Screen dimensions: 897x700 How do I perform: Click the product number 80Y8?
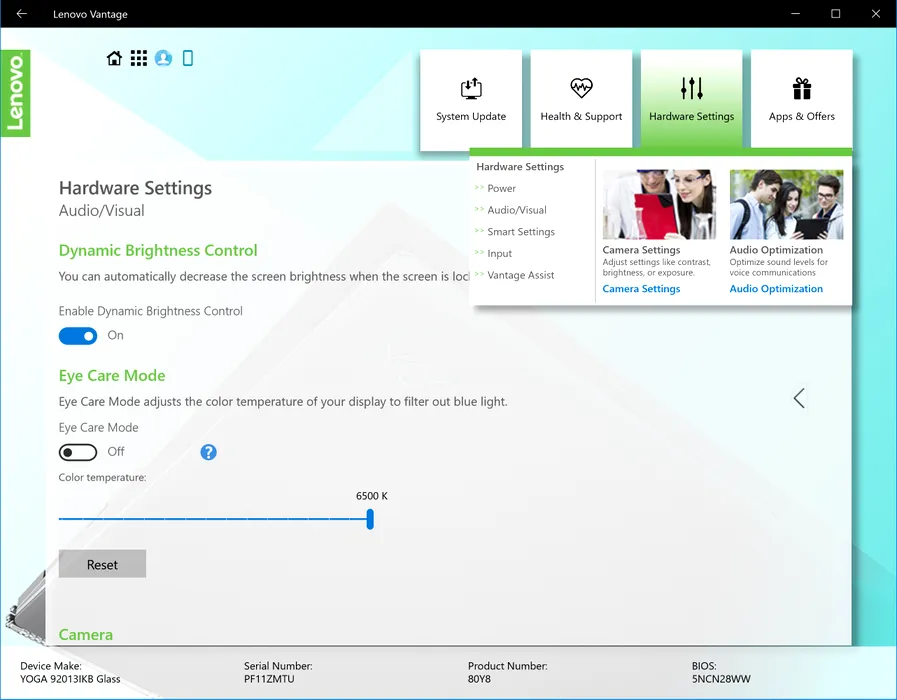[x=479, y=679]
